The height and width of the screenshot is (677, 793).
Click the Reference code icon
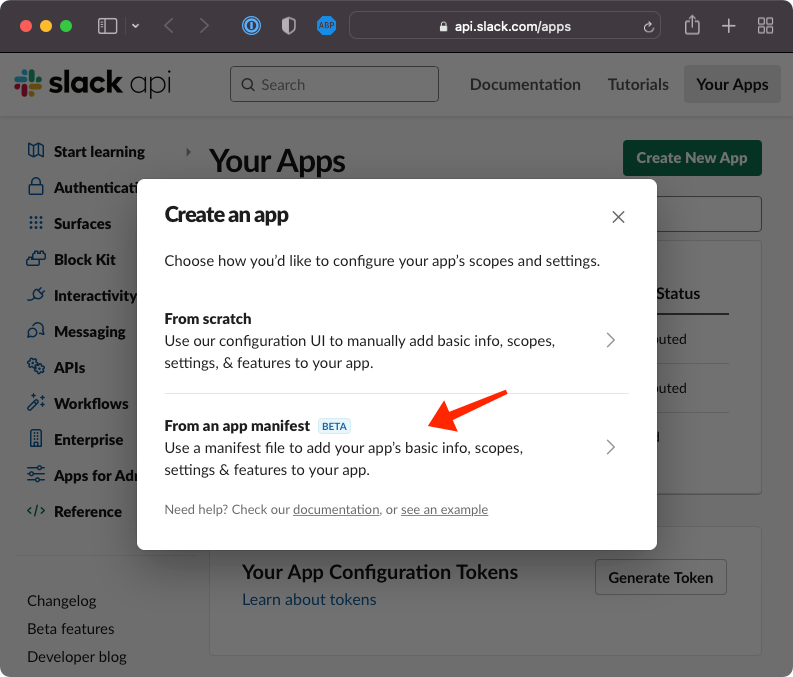click(35, 510)
